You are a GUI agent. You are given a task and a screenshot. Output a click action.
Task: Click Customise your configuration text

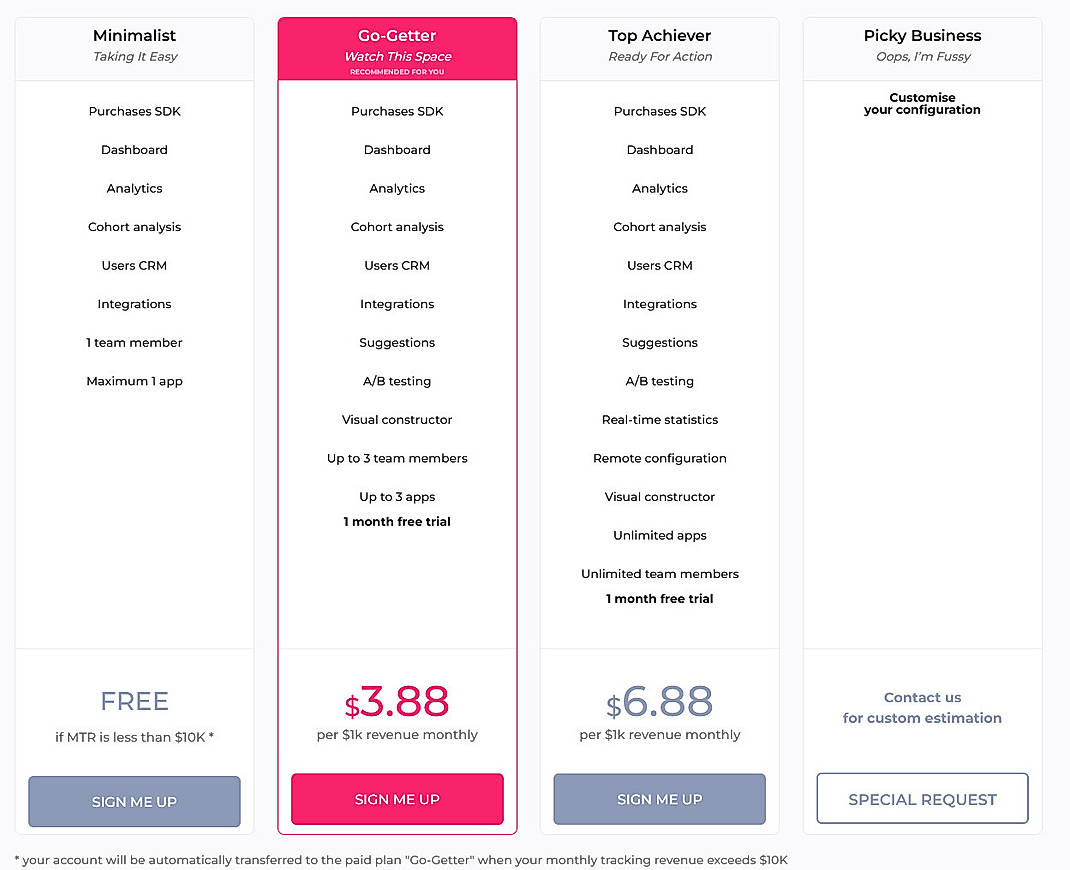(x=922, y=104)
